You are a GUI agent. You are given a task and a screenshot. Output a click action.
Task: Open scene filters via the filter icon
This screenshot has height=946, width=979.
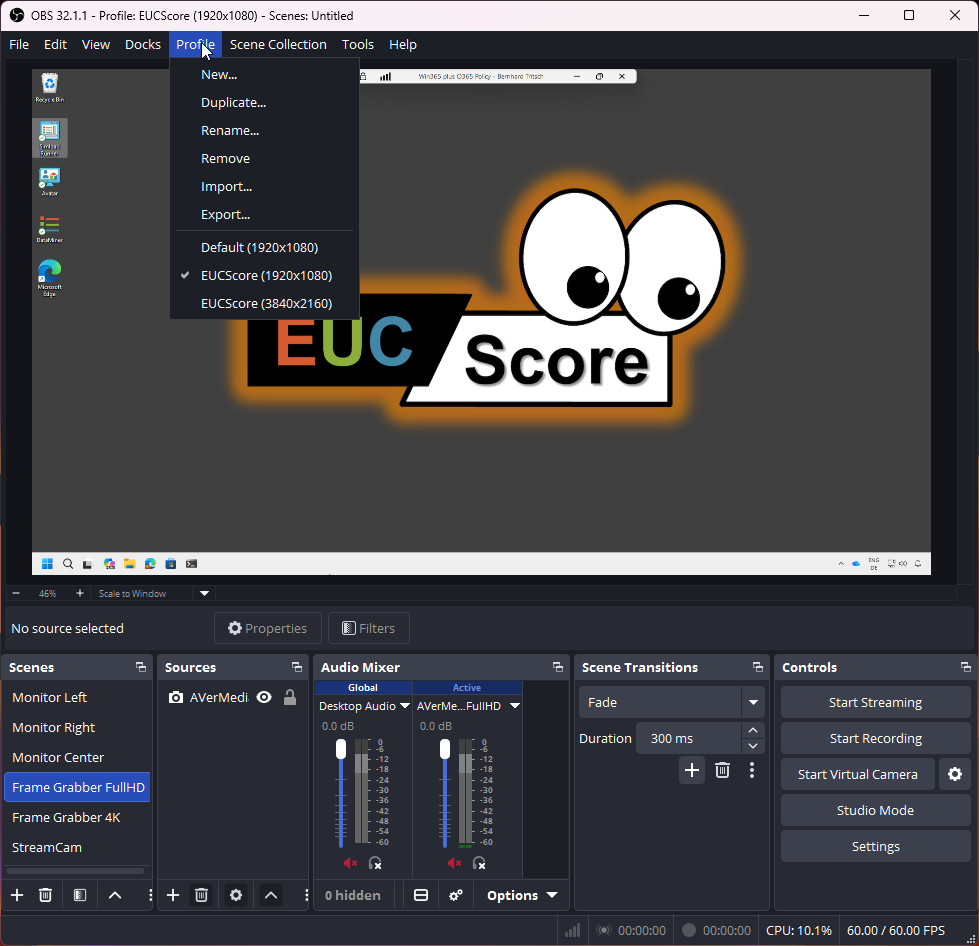pyautogui.click(x=79, y=895)
